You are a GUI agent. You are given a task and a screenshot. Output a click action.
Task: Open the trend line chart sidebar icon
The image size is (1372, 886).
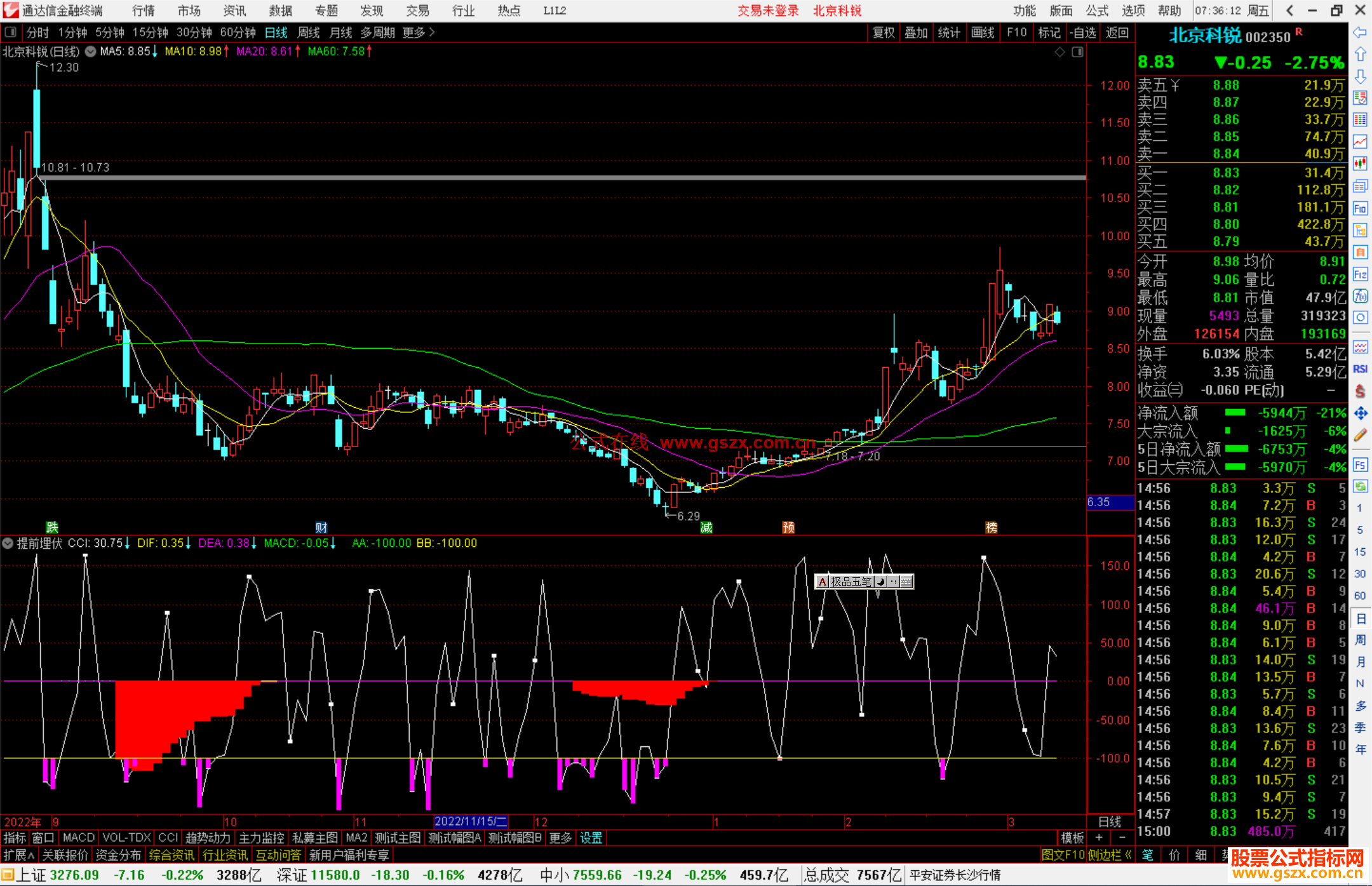pos(1360,142)
